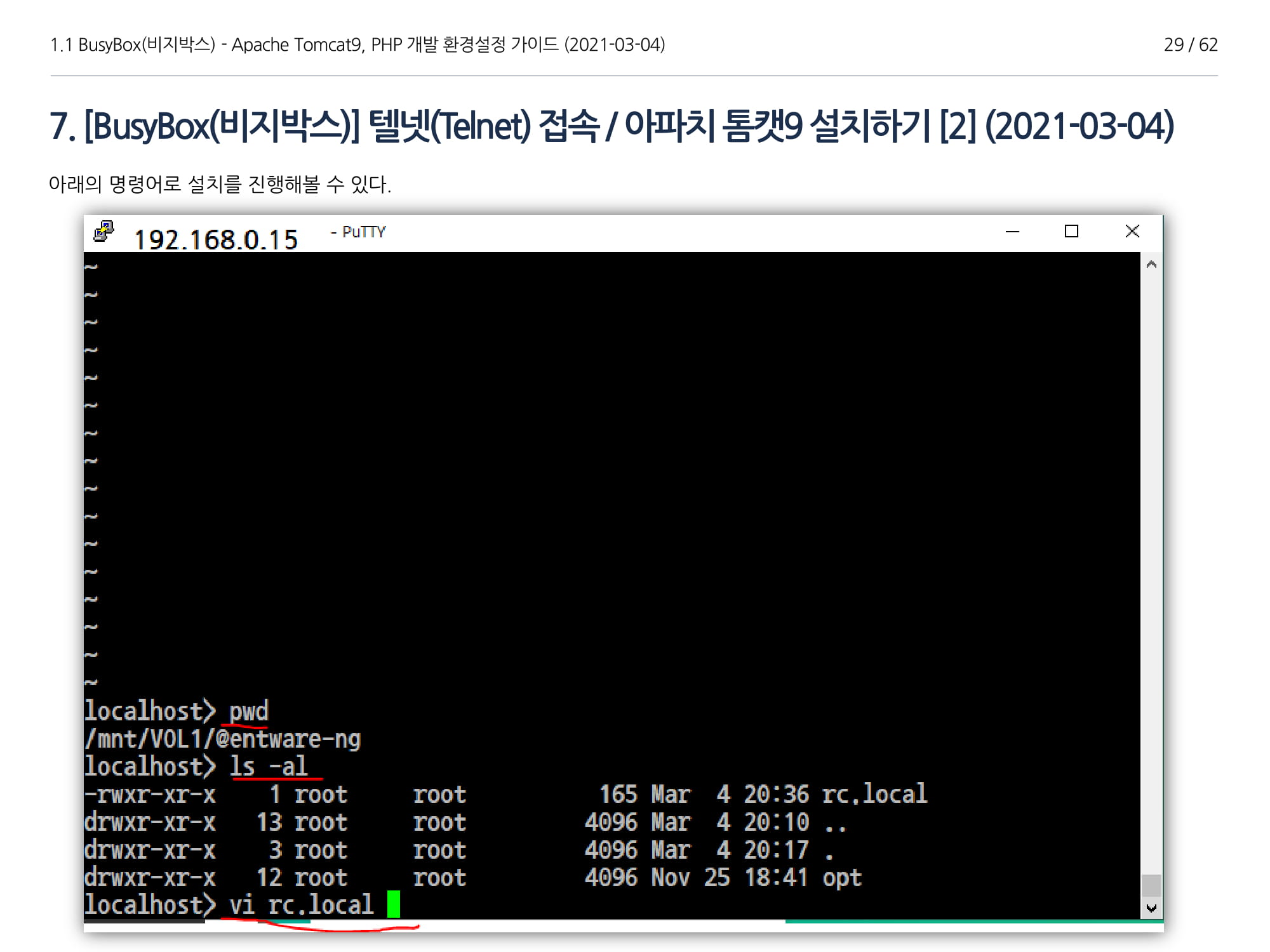Click the scrollbar up arrow
The image size is (1270, 952).
[x=1151, y=264]
